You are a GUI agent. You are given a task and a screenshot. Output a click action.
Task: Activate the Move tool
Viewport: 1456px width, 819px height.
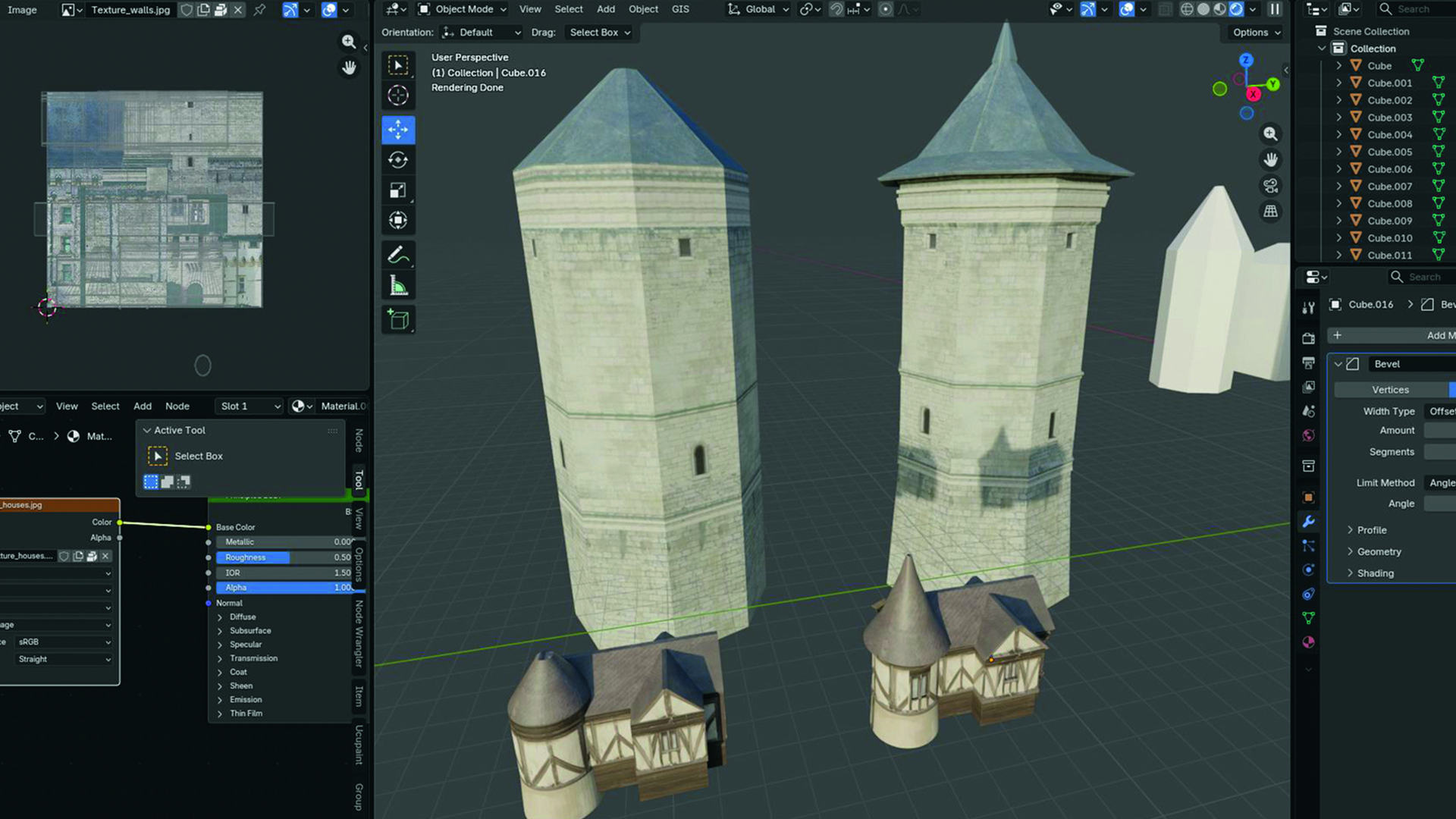click(398, 130)
